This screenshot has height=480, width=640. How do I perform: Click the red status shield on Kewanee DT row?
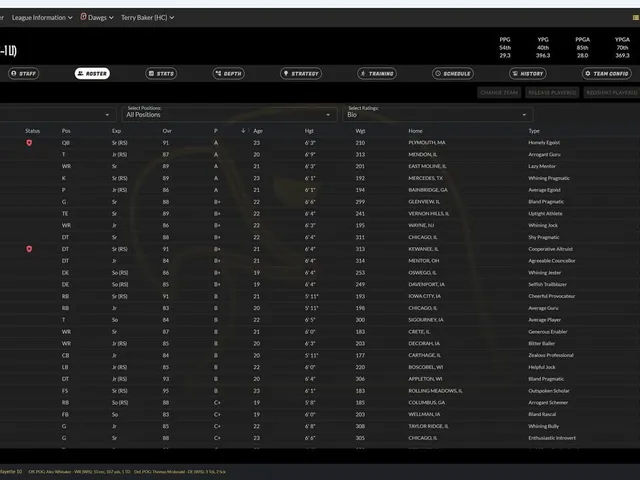[x=29, y=249]
